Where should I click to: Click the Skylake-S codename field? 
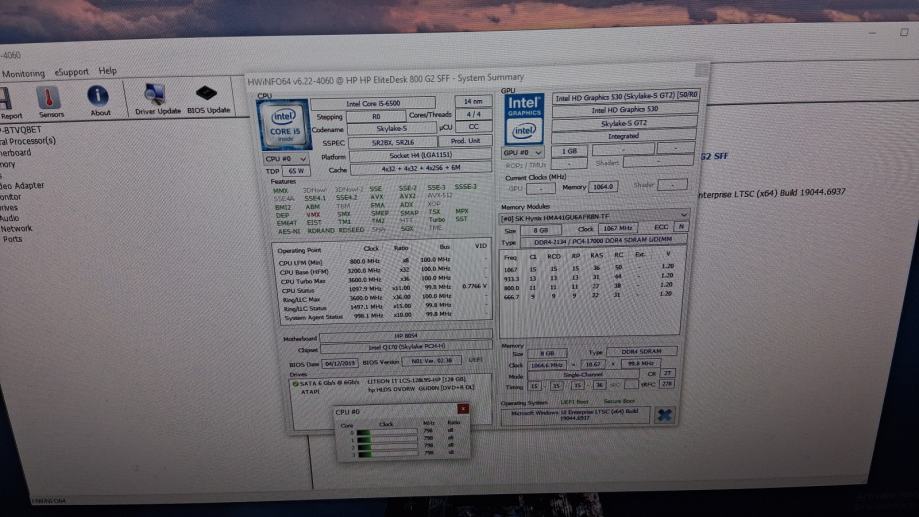tap(391, 129)
